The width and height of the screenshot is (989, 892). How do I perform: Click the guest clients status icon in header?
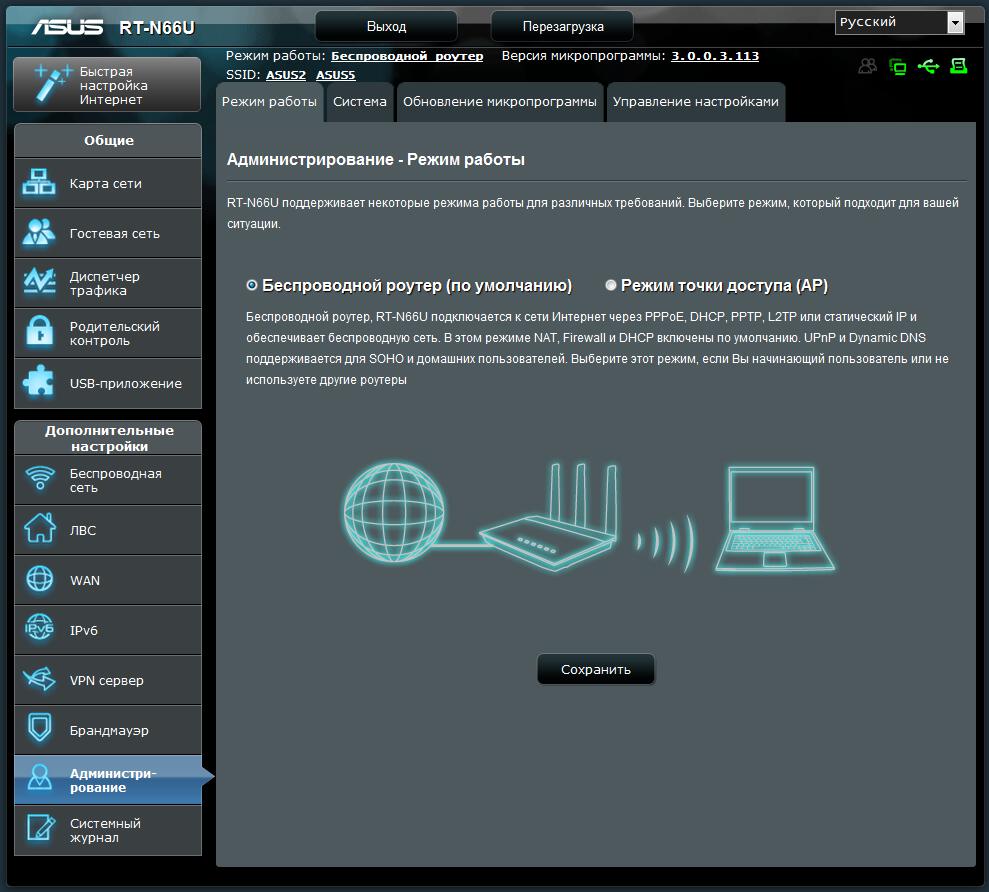(x=868, y=66)
